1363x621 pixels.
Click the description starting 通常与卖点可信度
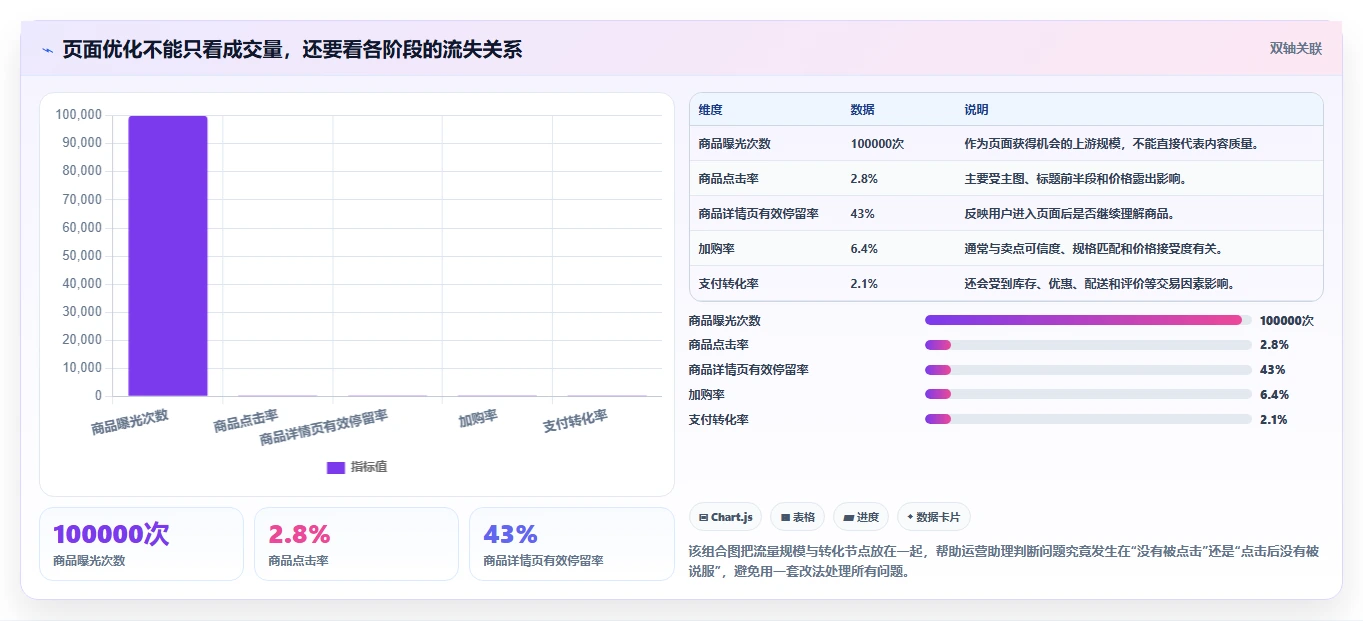[1093, 249]
